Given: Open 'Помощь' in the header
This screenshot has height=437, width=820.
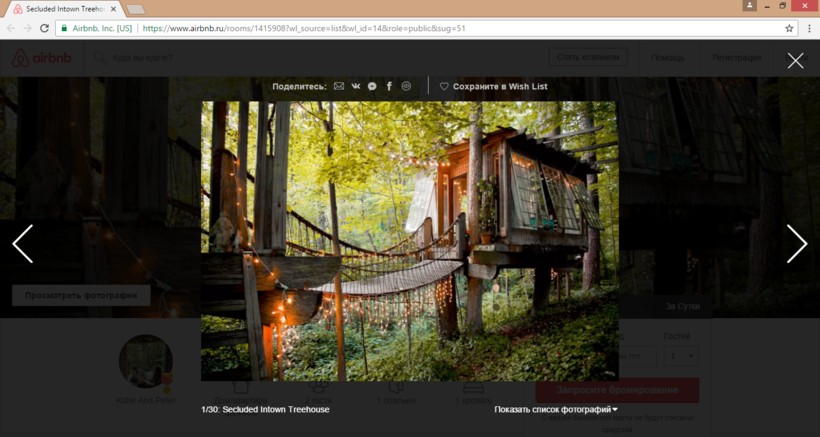Looking at the screenshot, I should 667,58.
